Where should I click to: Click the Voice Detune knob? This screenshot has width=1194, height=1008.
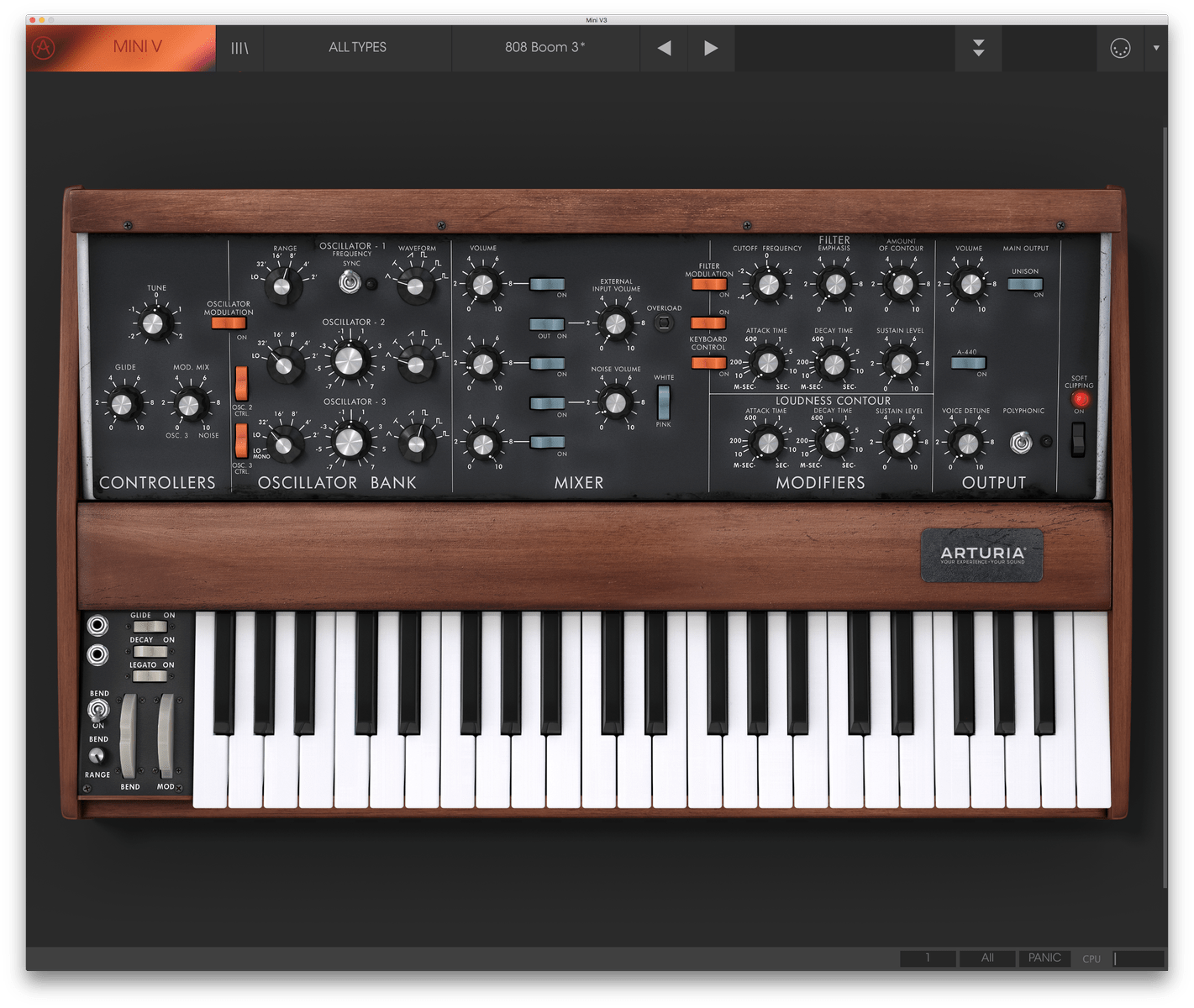coord(967,442)
